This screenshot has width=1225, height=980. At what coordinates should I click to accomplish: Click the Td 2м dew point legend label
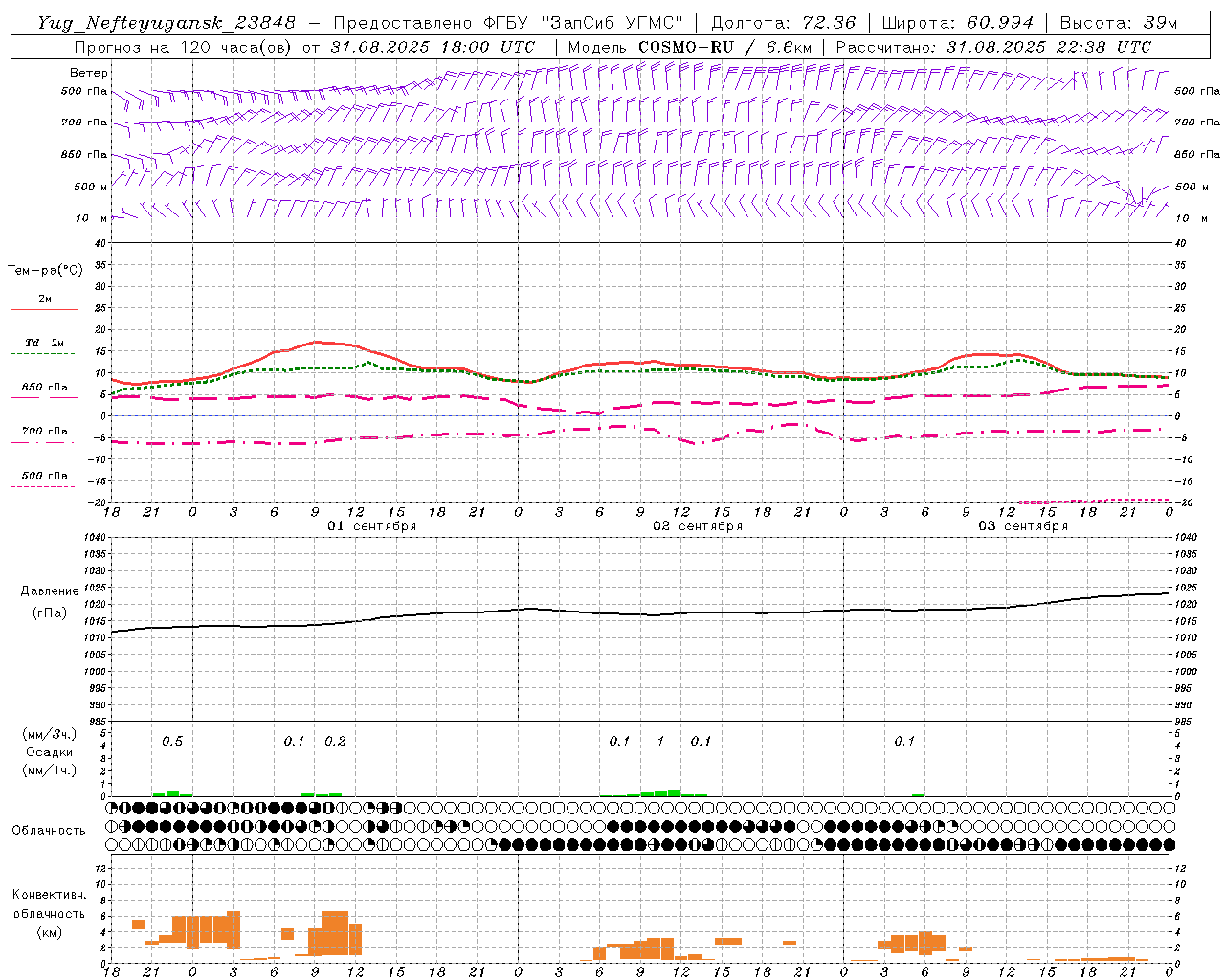tap(45, 343)
